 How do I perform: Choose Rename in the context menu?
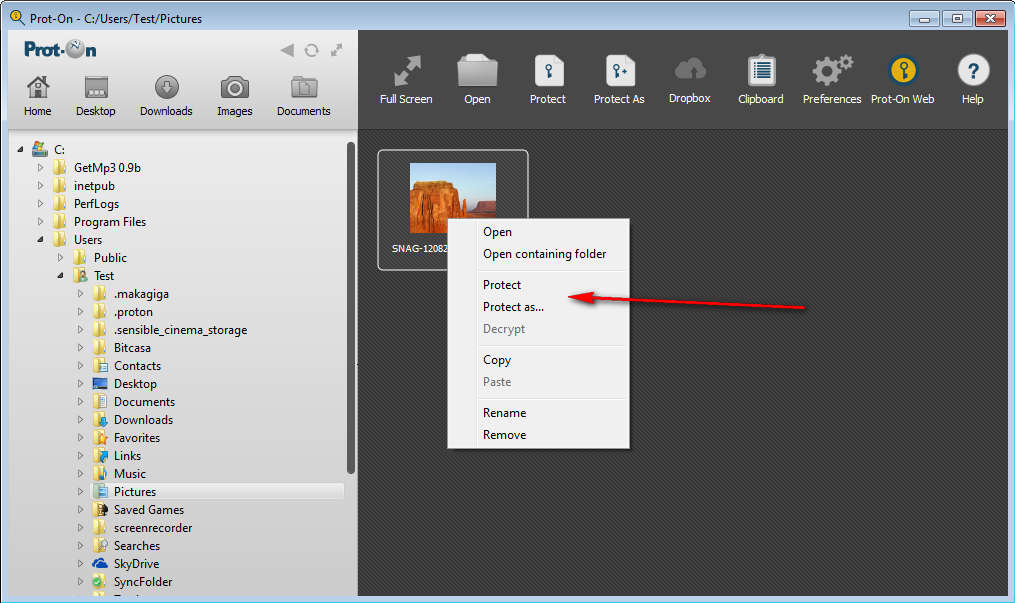[504, 413]
